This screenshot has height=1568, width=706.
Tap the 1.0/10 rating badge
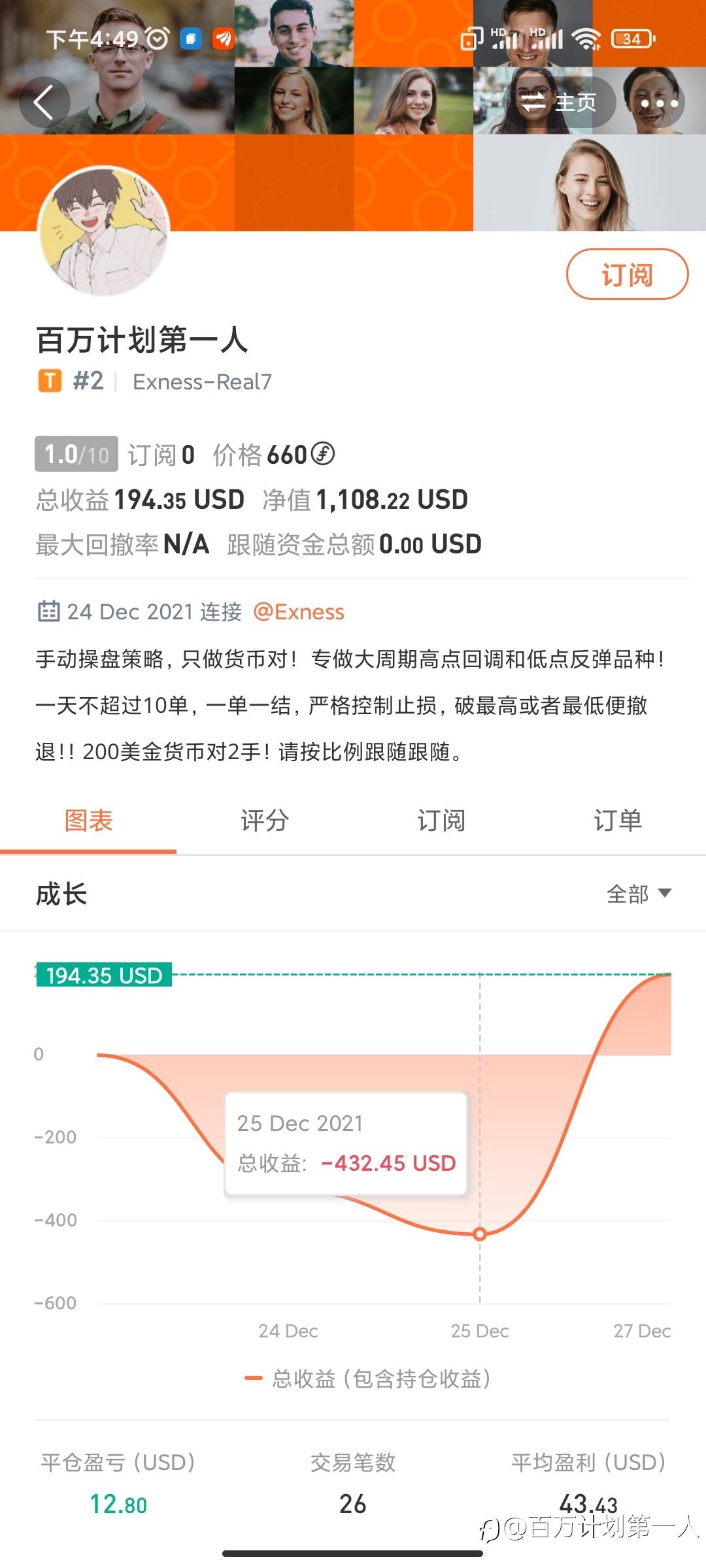coord(76,454)
